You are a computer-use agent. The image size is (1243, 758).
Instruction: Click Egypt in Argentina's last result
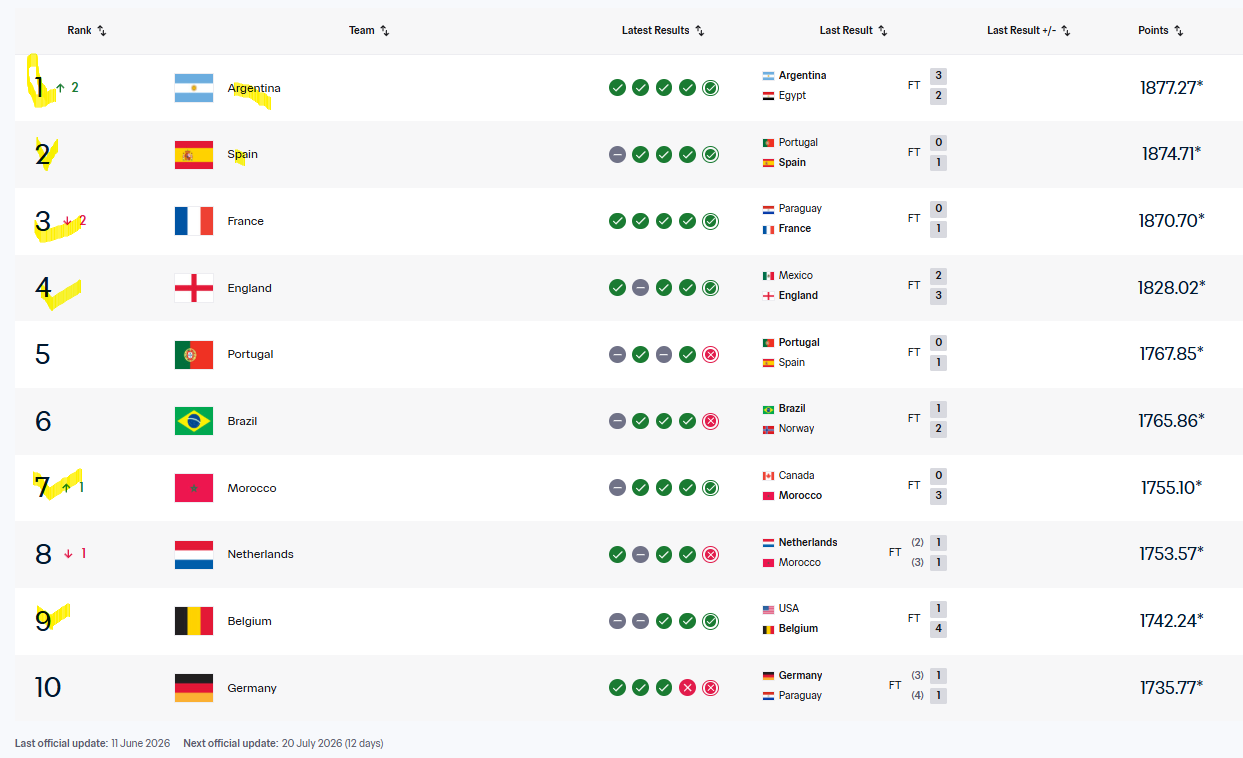[792, 96]
